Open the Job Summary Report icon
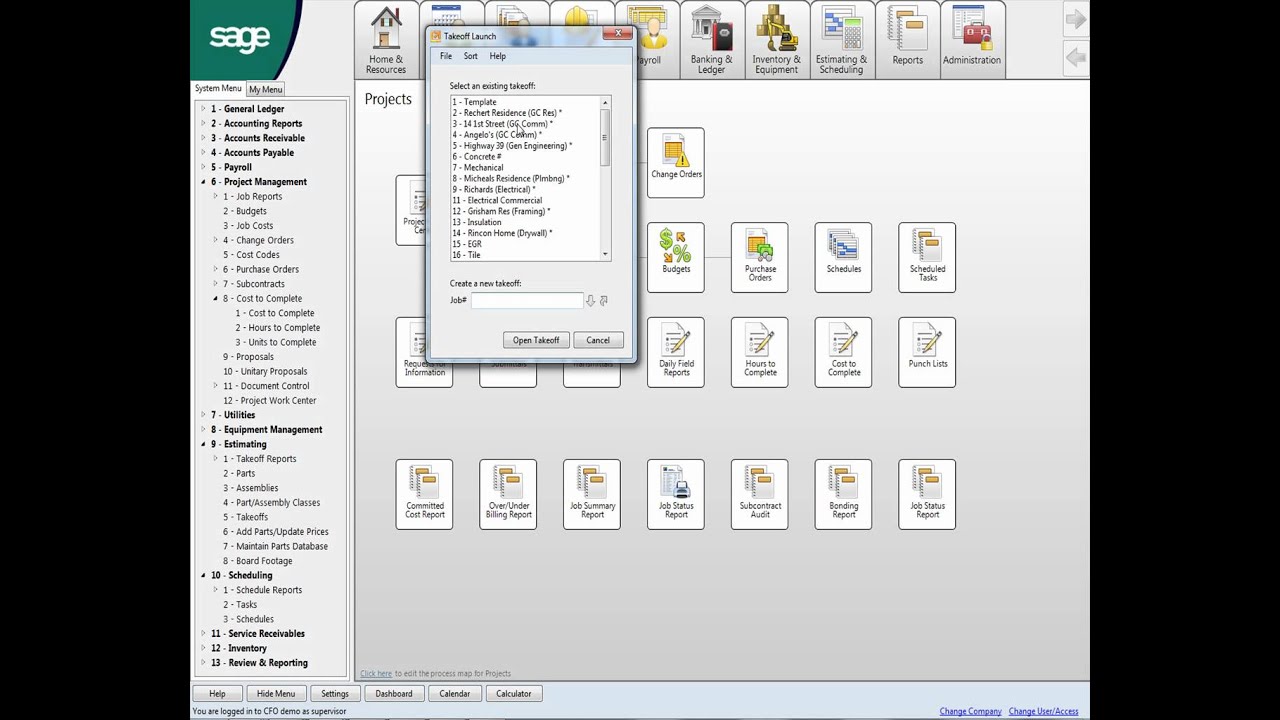This screenshot has height=720, width=1280. point(592,494)
